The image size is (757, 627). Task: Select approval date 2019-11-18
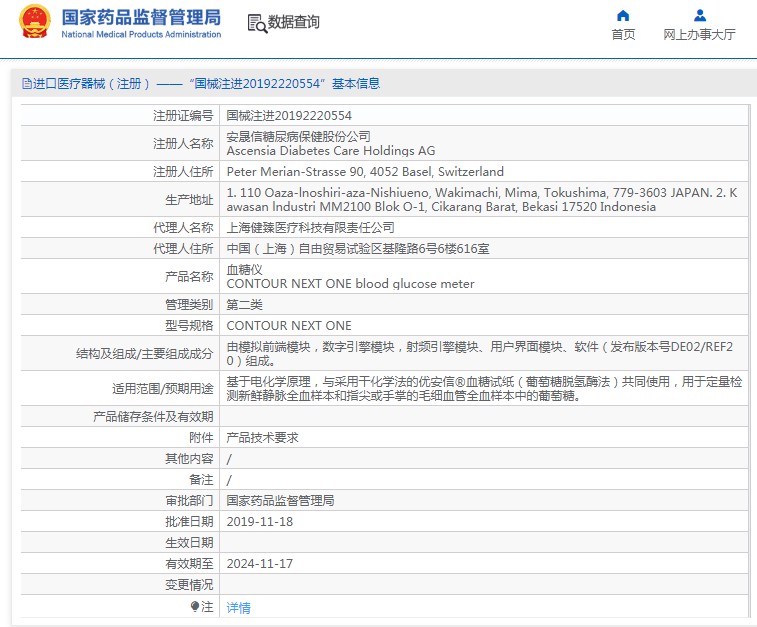(x=260, y=522)
